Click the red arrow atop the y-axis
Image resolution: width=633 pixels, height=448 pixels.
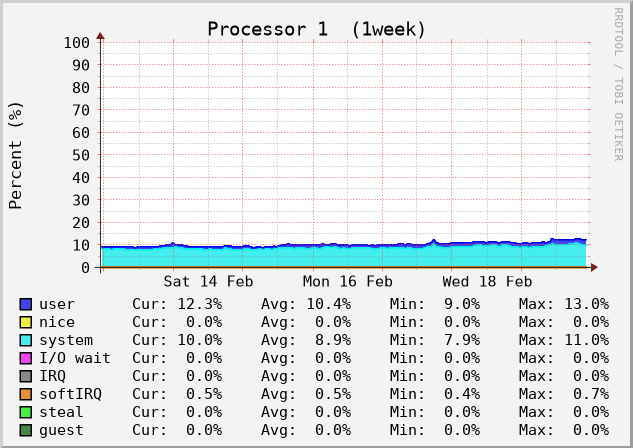pyautogui.click(x=101, y=36)
